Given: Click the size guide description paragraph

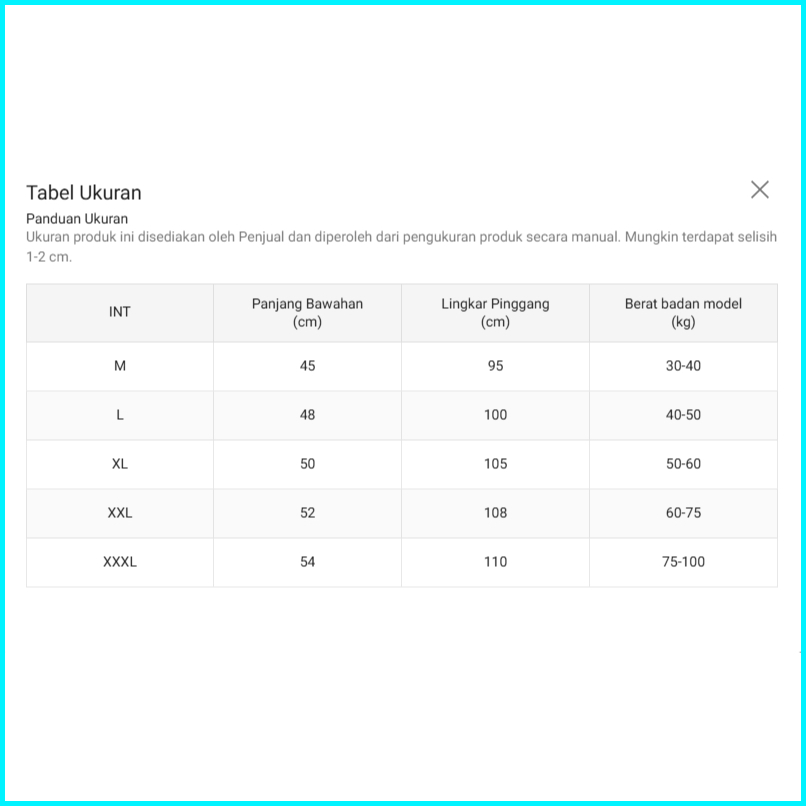Looking at the screenshot, I should click(400, 246).
